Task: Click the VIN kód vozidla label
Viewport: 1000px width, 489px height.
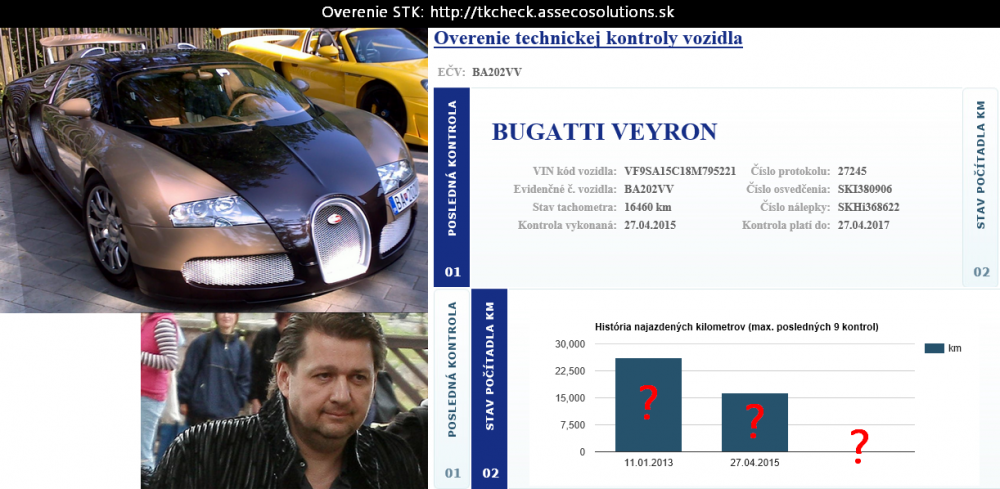Action: [575, 172]
